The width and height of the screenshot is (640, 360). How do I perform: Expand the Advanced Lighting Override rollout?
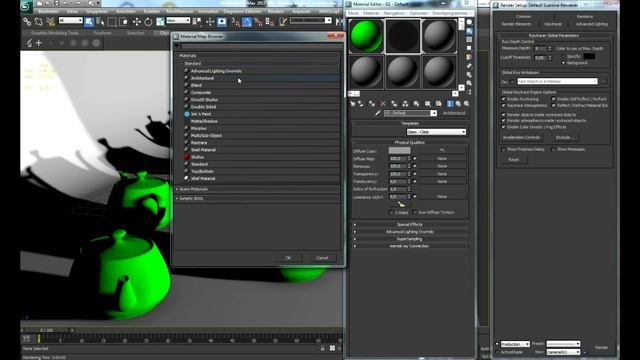[410, 232]
